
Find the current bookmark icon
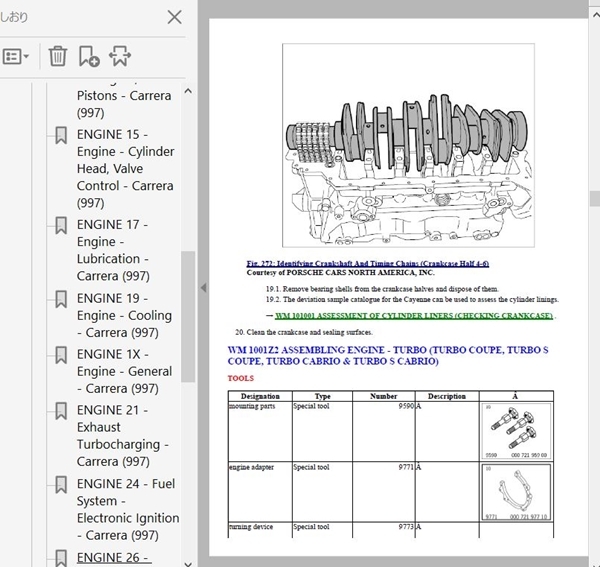click(x=120, y=56)
